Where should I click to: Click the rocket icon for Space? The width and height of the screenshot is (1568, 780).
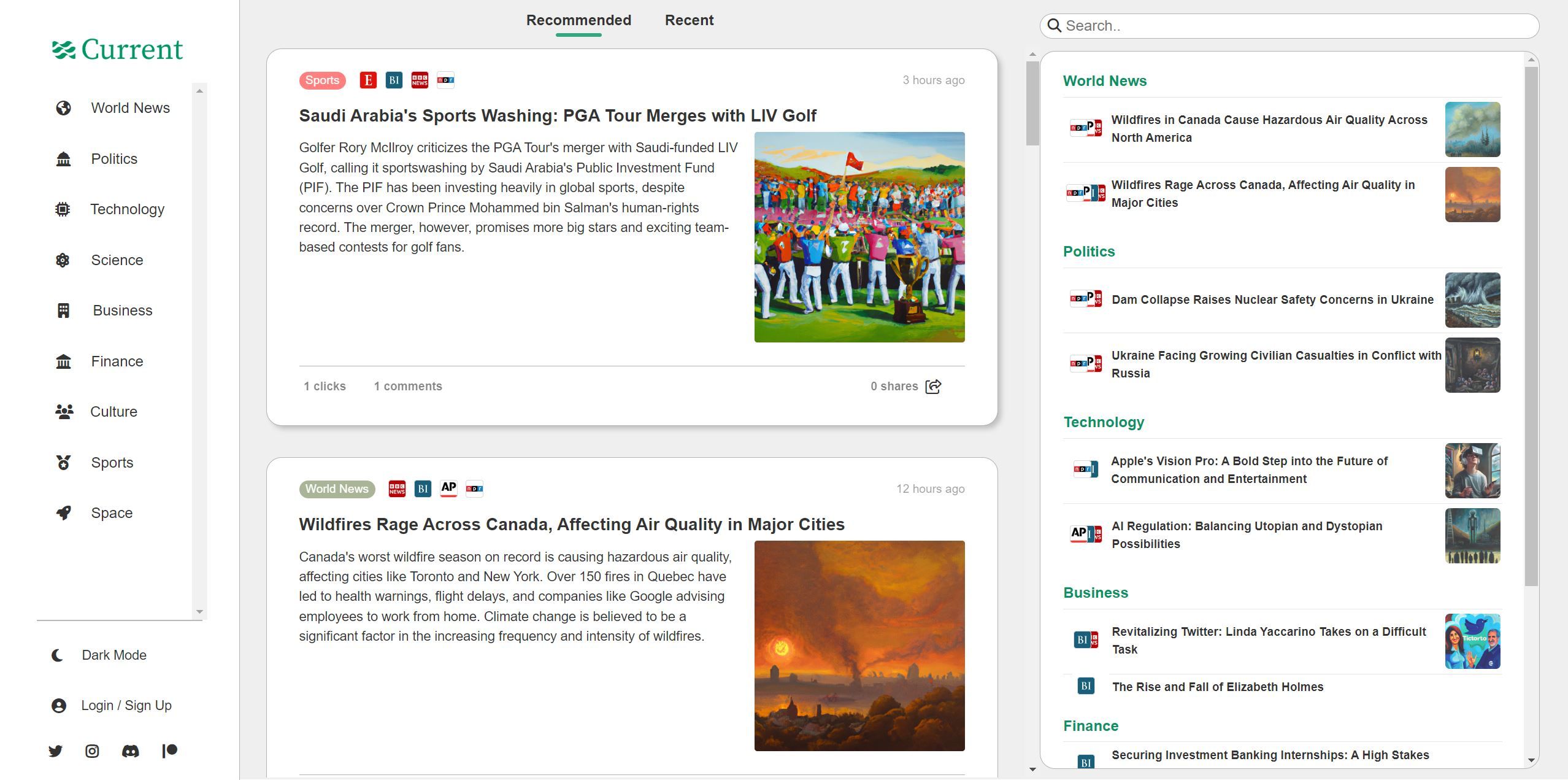click(64, 513)
